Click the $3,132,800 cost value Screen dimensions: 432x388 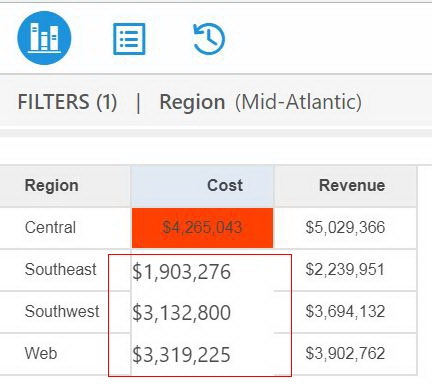[181, 313]
